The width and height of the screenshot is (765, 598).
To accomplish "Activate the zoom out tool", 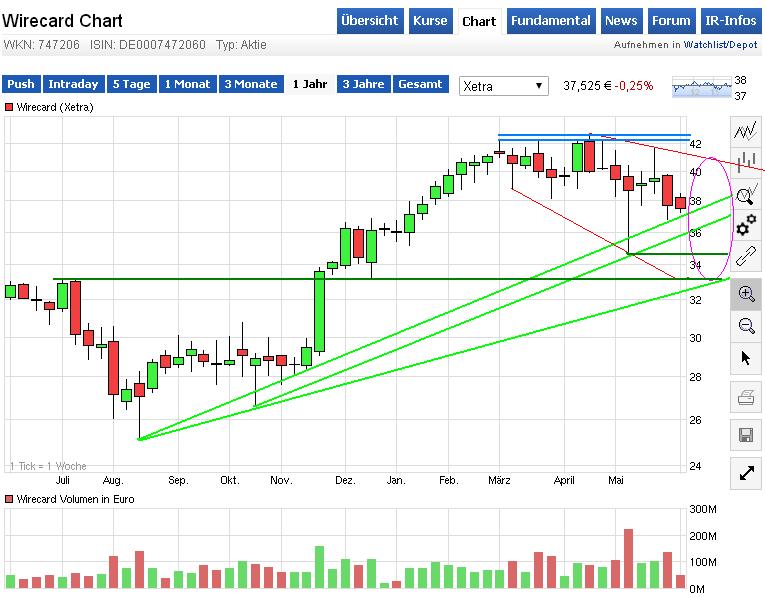I will [x=745, y=325].
